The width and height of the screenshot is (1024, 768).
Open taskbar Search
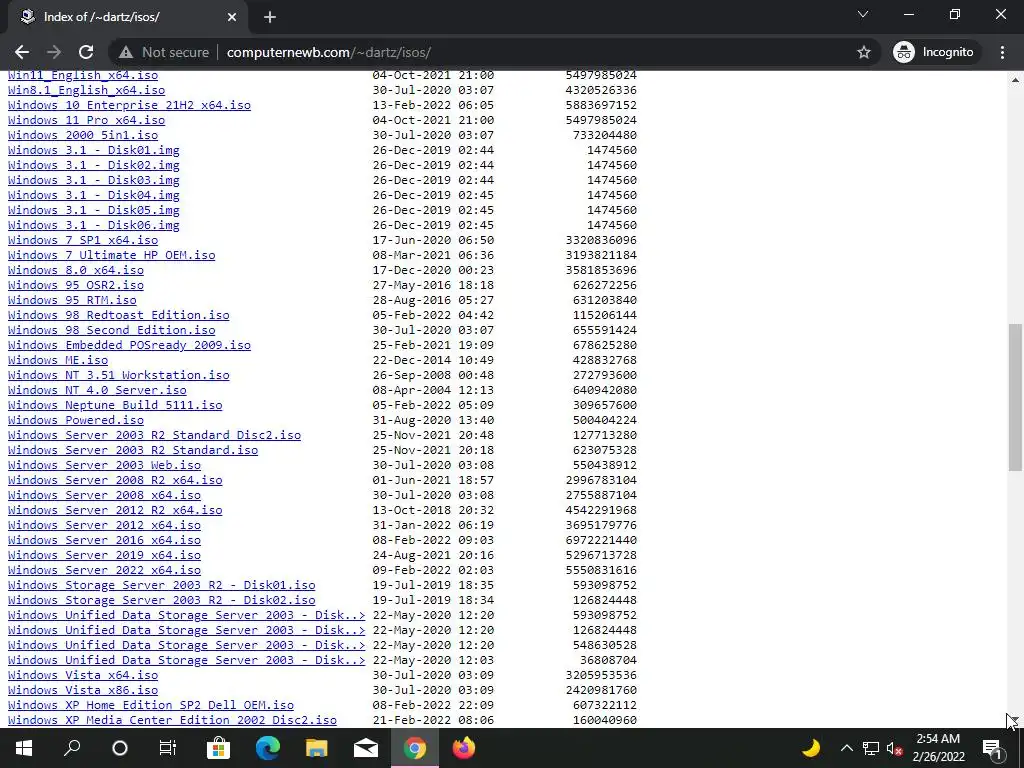tap(72, 748)
